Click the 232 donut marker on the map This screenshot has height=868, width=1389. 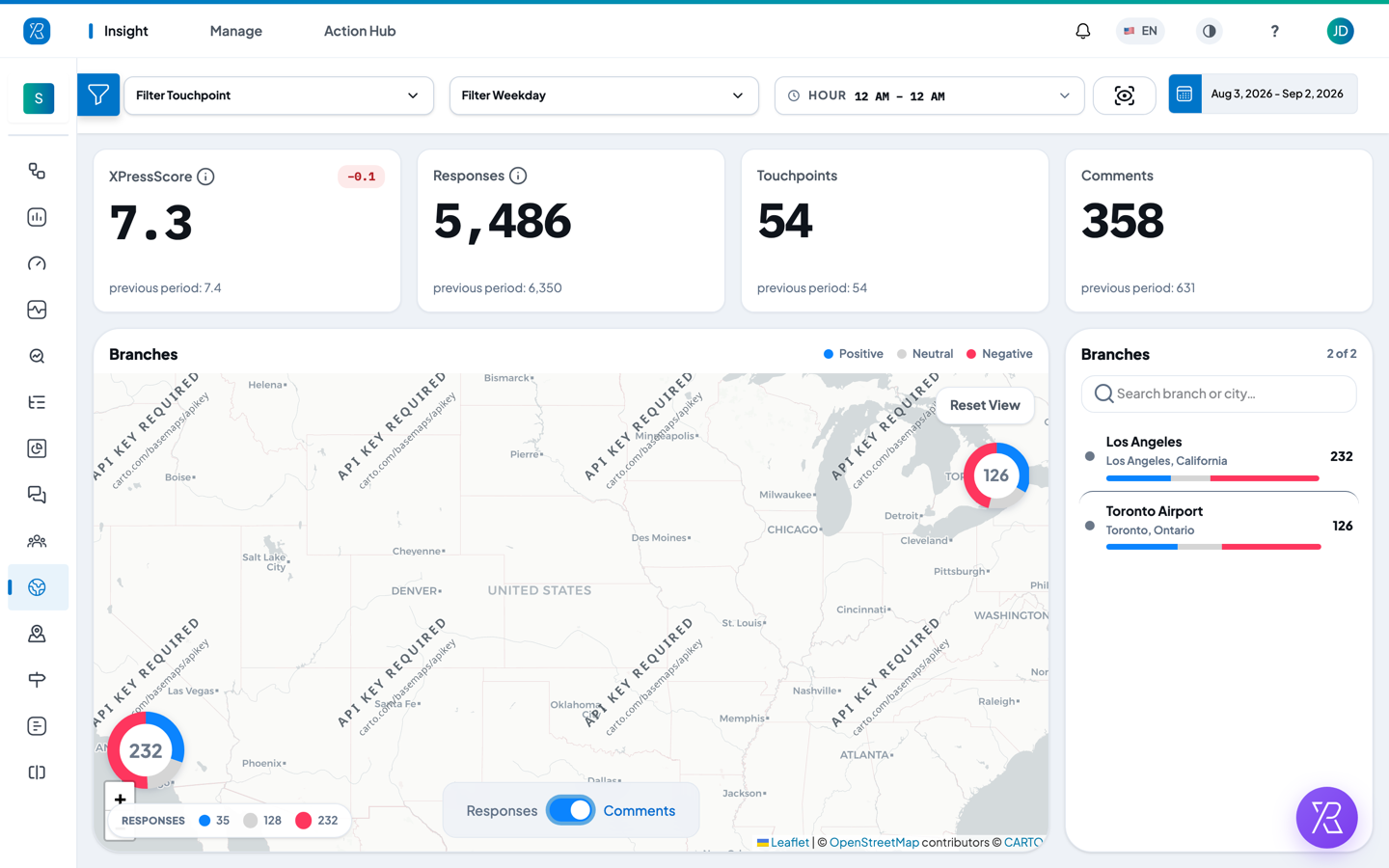(146, 750)
